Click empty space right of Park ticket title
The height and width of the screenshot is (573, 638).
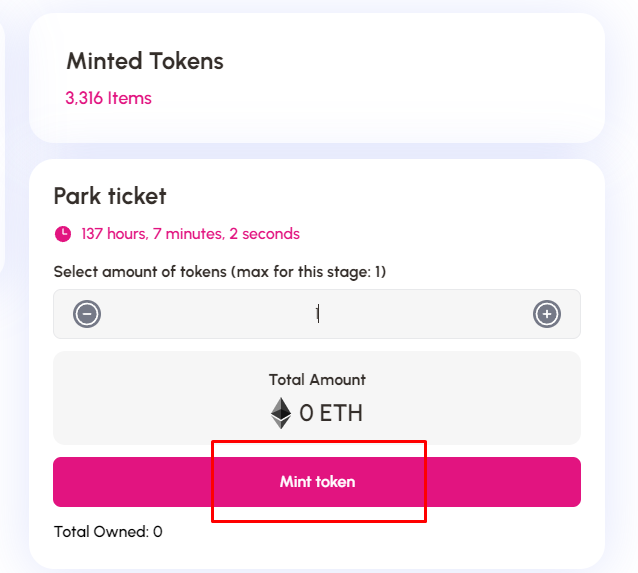(x=400, y=195)
